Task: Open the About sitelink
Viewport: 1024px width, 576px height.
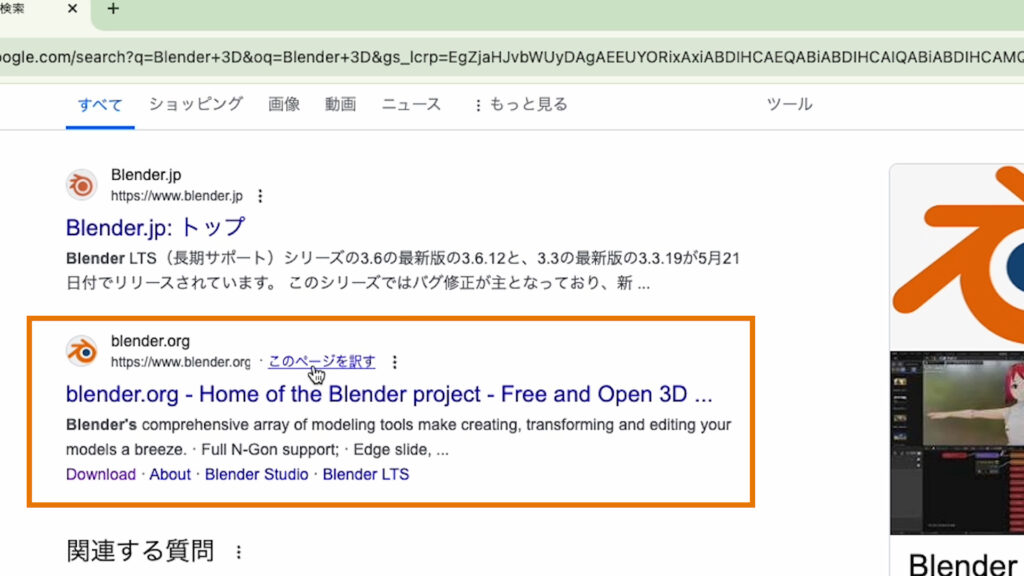Action: pos(170,474)
